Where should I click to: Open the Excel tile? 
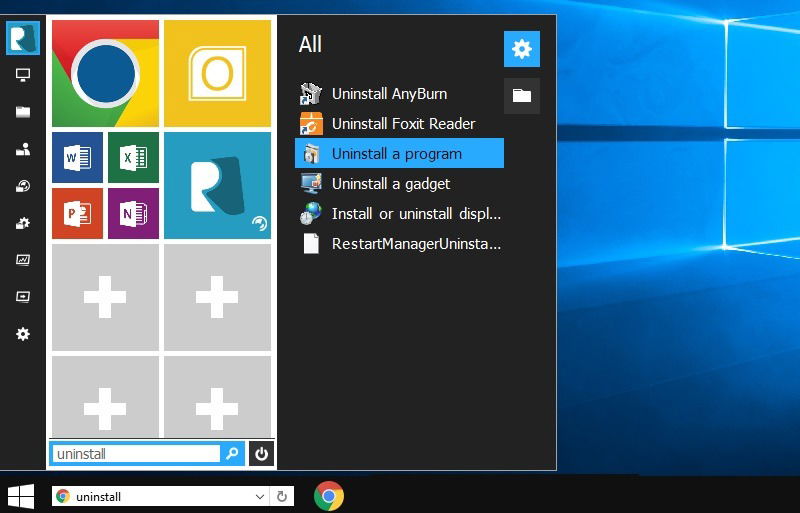(133, 157)
